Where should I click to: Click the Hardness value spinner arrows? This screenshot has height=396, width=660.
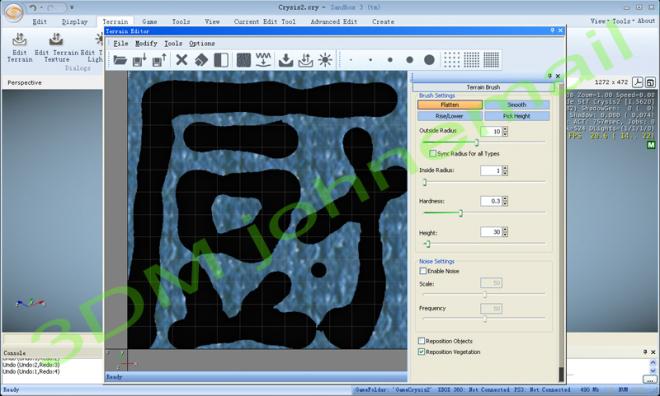[505, 201]
